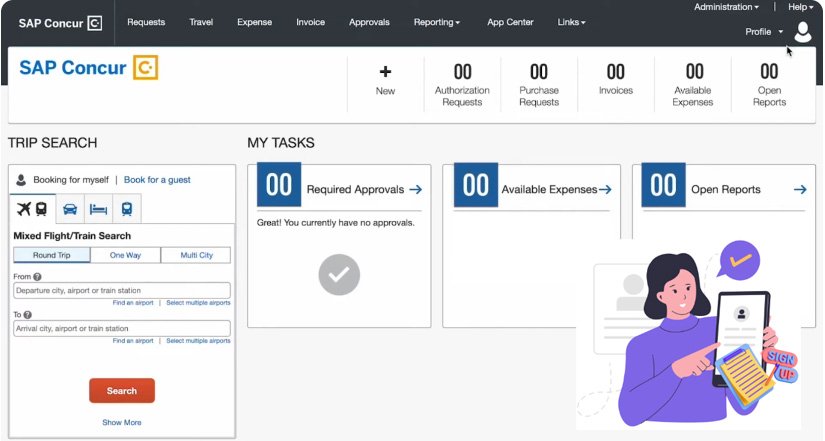825x441 pixels.
Task: Choose One Way option
Action: 125,255
